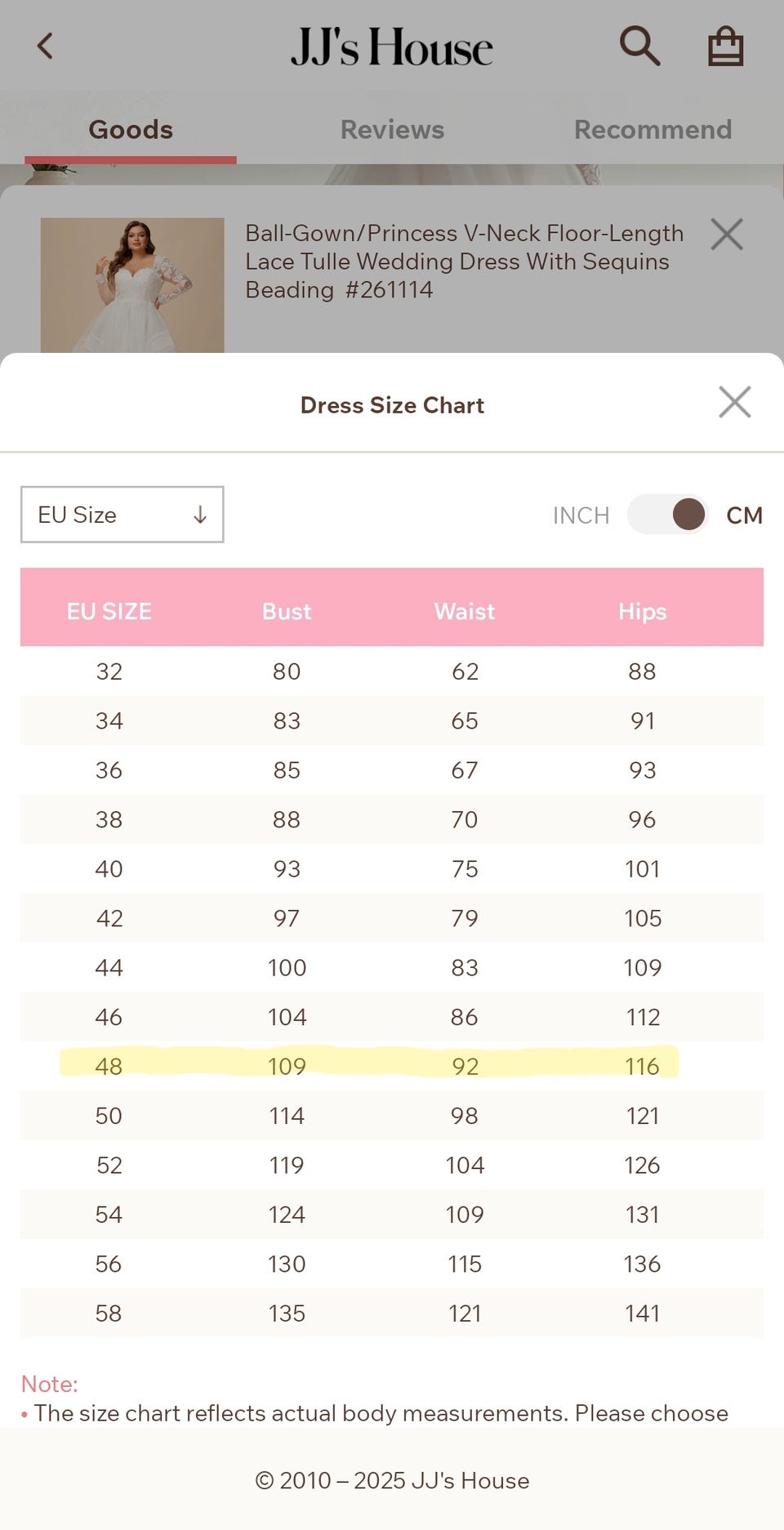Toggle the INCH/CM unit switch
Viewport: 784px width, 1530px height.
point(668,515)
